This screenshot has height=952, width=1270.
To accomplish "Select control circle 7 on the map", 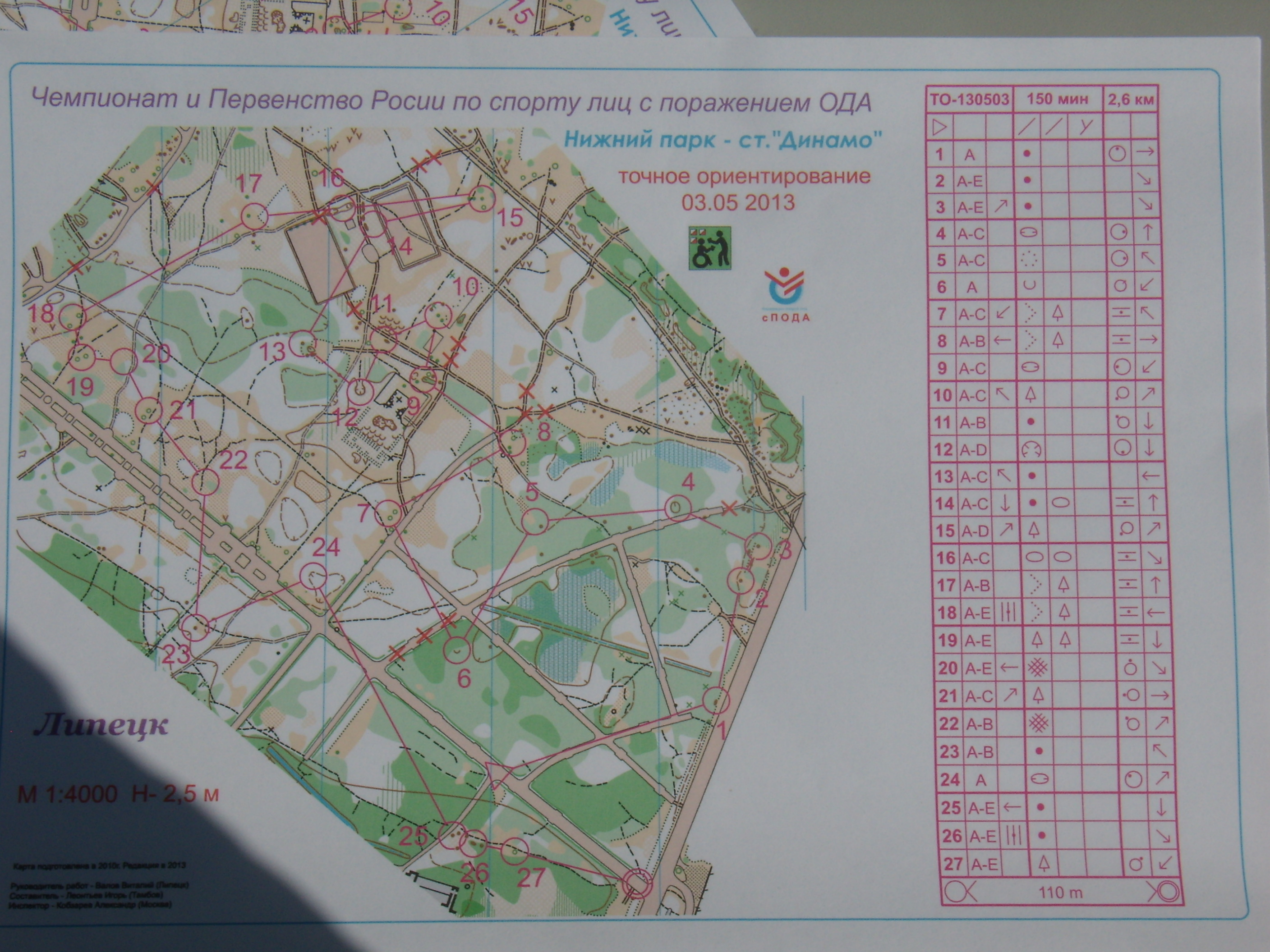I will (x=388, y=513).
